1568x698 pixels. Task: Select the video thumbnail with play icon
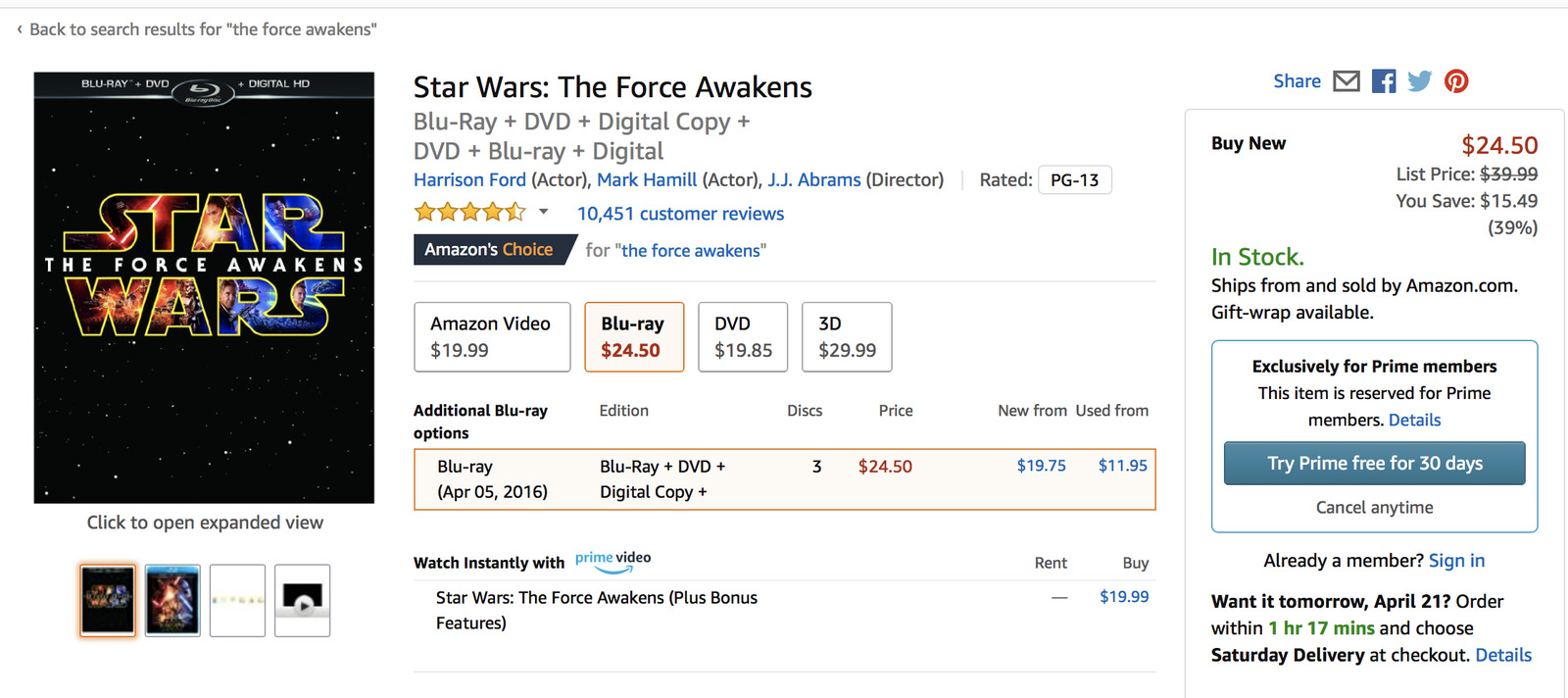tap(302, 600)
